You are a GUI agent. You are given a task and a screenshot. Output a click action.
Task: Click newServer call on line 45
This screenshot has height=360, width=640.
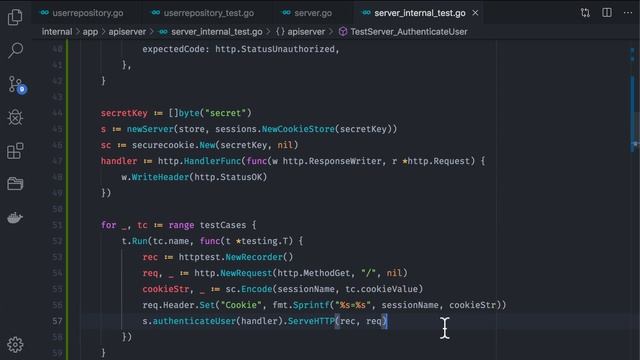(150, 129)
